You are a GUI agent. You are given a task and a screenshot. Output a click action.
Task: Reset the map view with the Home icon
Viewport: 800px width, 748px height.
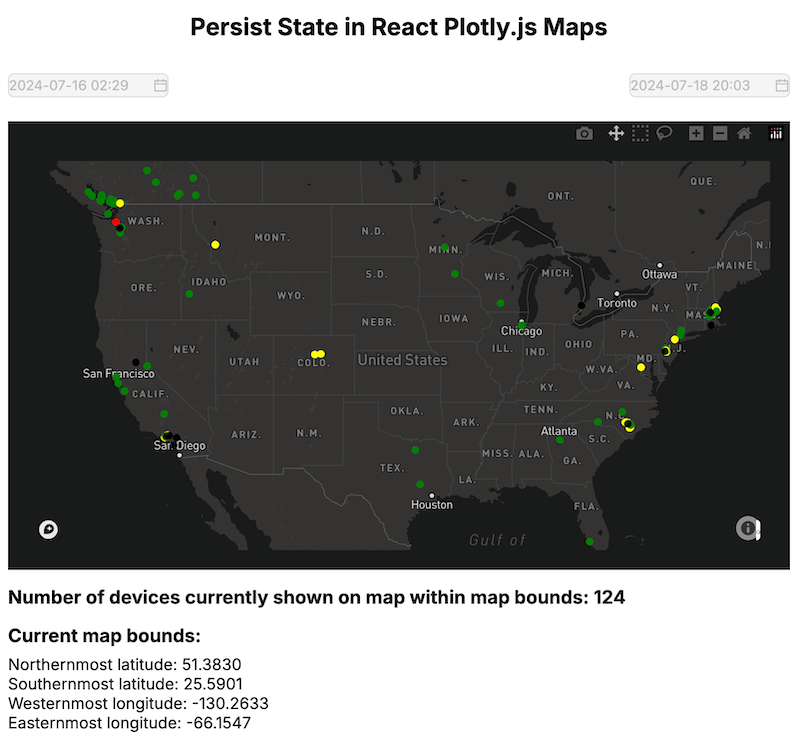click(743, 132)
